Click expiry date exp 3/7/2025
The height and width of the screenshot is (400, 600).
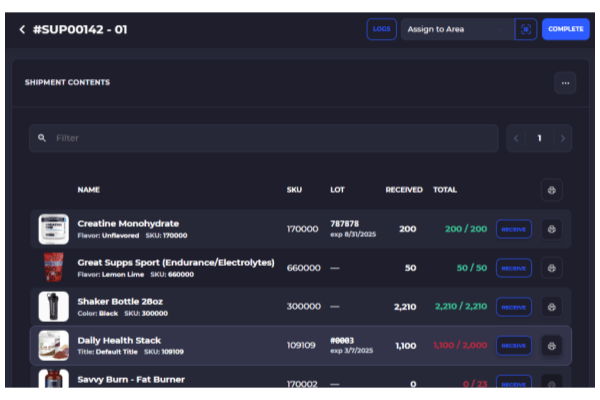(352, 351)
